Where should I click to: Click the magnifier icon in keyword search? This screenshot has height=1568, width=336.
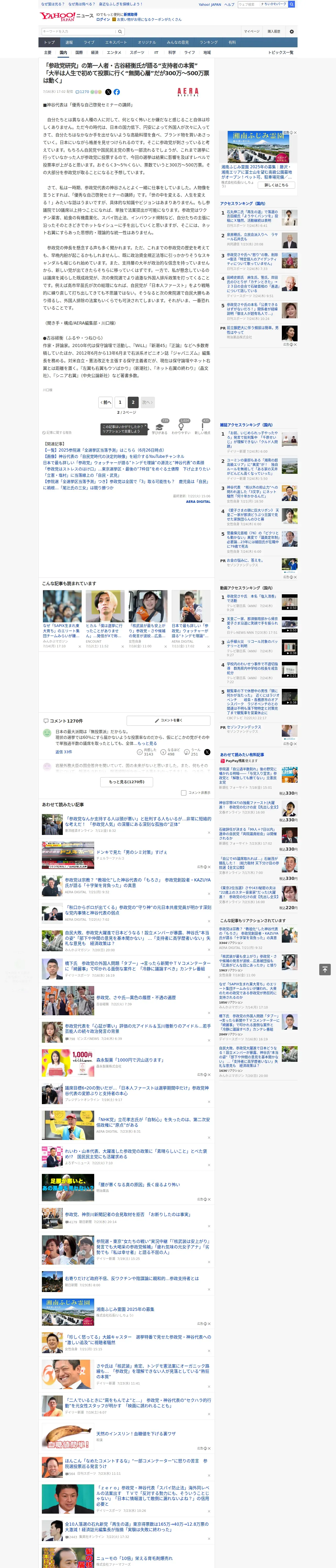(x=120, y=31)
